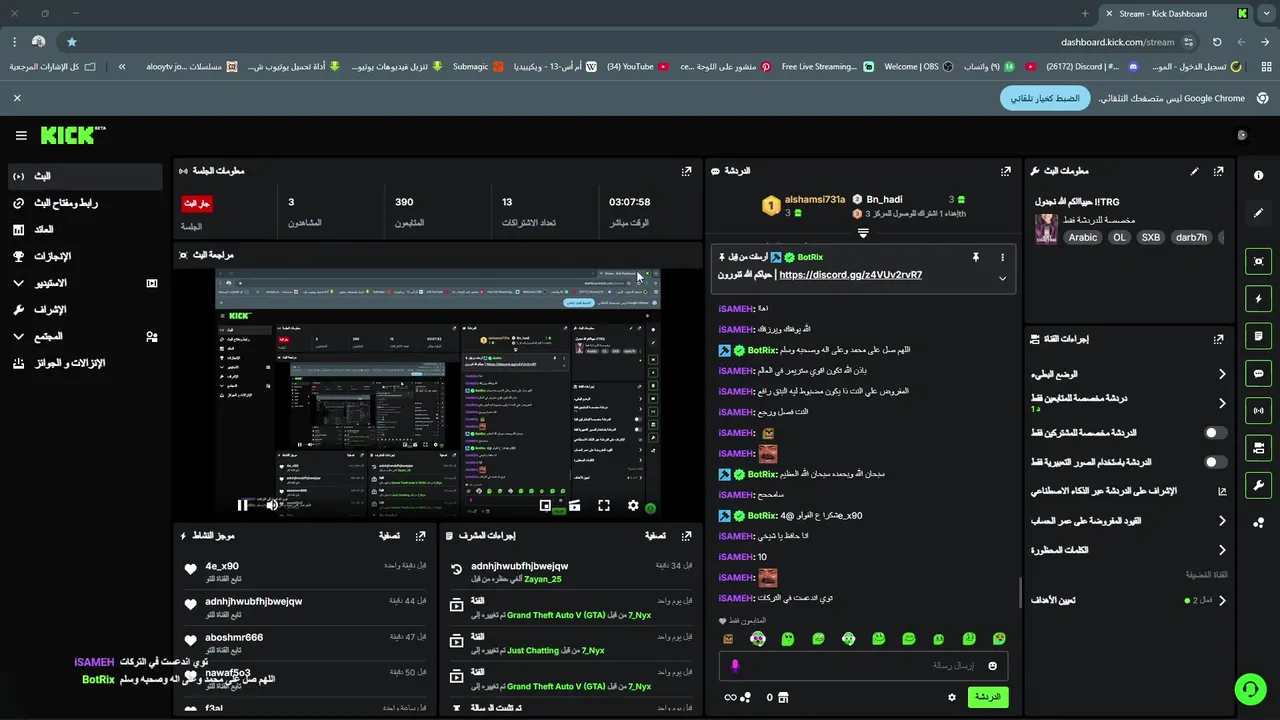Image resolution: width=1280 pixels, height=720 pixels.
Task: Collapse the chat leaderboard arrow
Action: (x=863, y=233)
